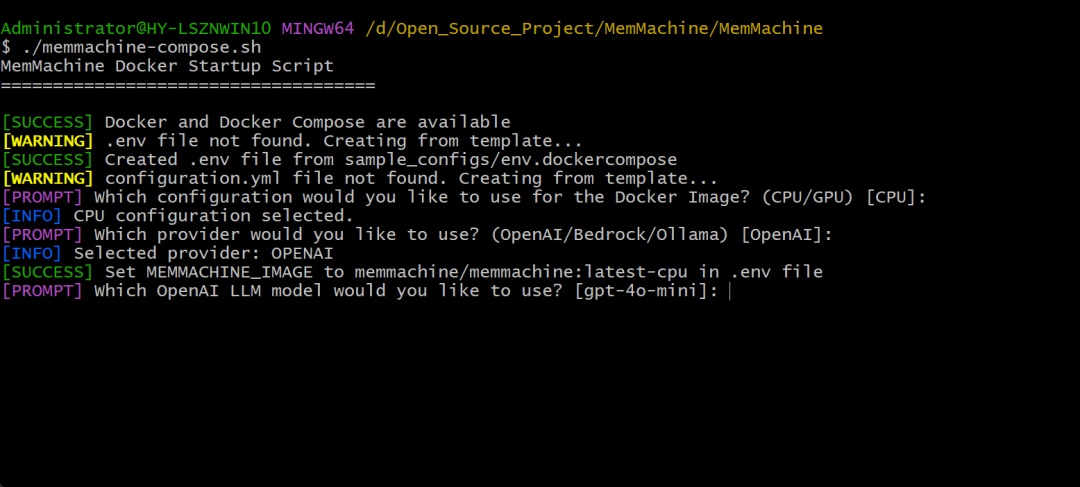Click the MEMMACHINE_IMAGE variable name
Screen dimensions: 1080x487
229,272
